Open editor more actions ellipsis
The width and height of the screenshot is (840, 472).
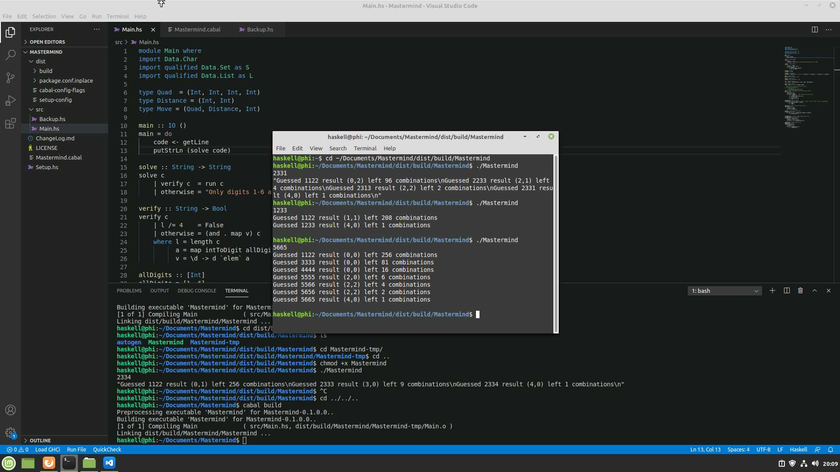coord(828,29)
